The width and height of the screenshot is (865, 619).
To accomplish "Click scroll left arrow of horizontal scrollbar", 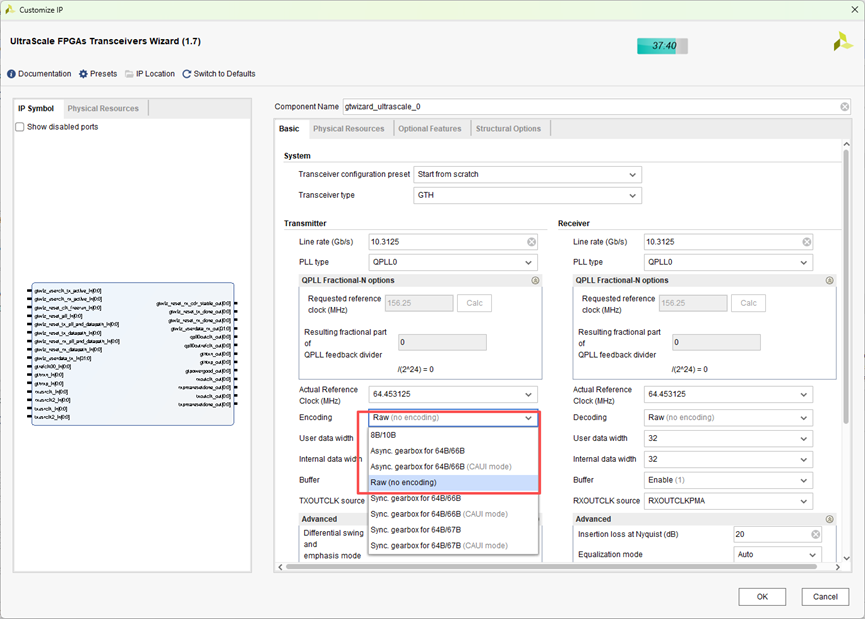I will pos(280,567).
